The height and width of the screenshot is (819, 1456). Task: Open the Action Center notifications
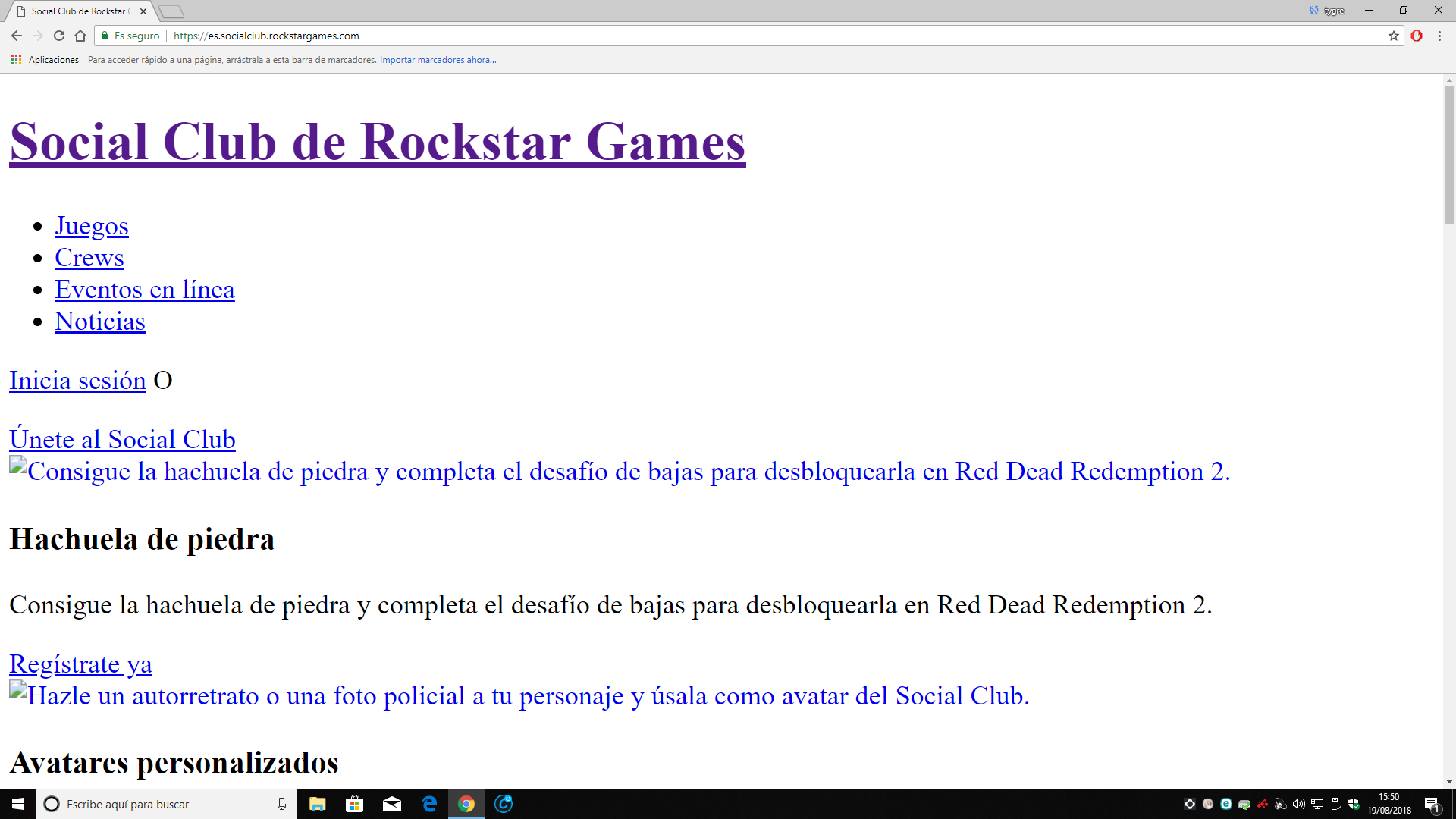click(x=1432, y=804)
